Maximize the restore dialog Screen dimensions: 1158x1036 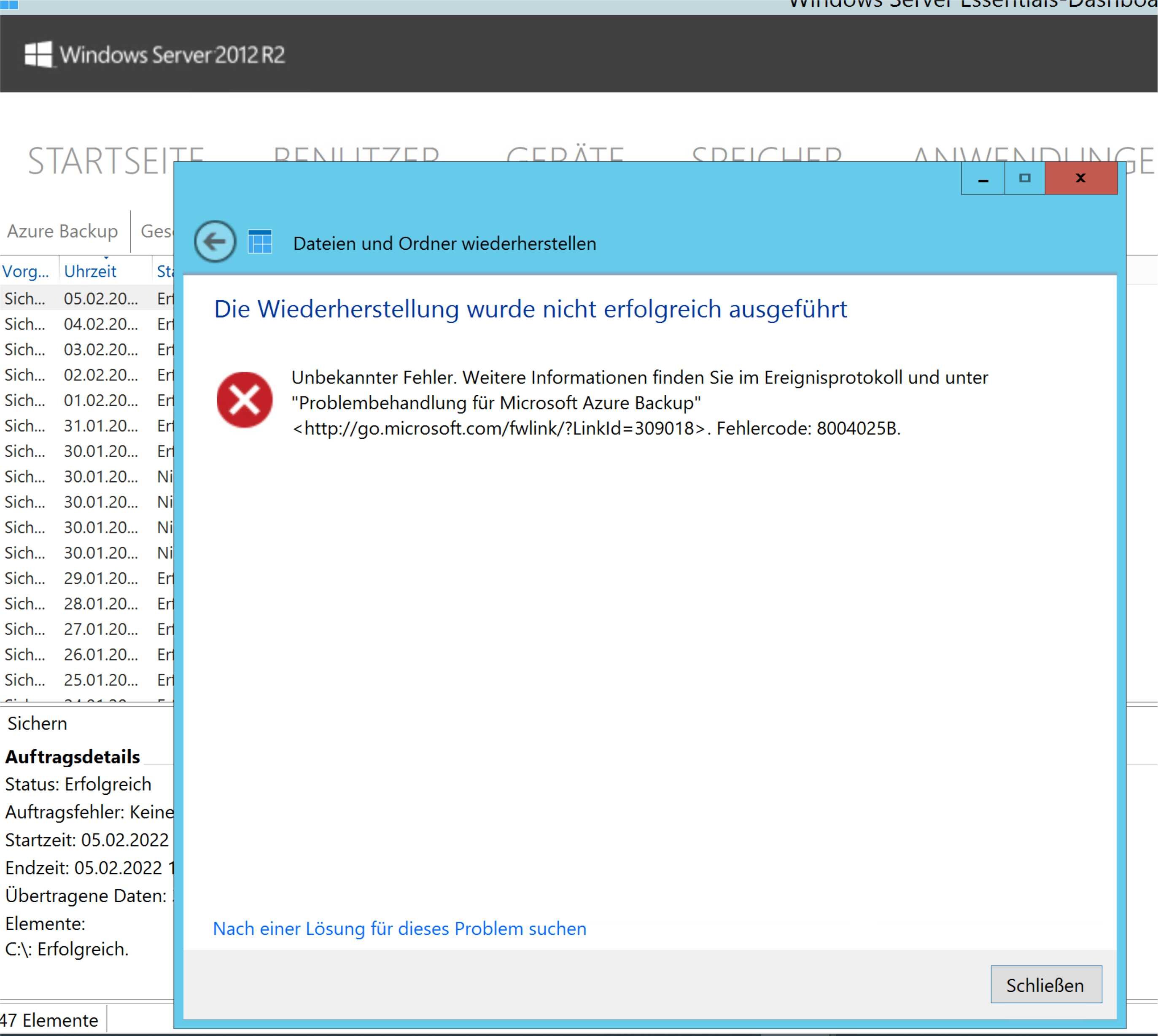click(x=1025, y=178)
